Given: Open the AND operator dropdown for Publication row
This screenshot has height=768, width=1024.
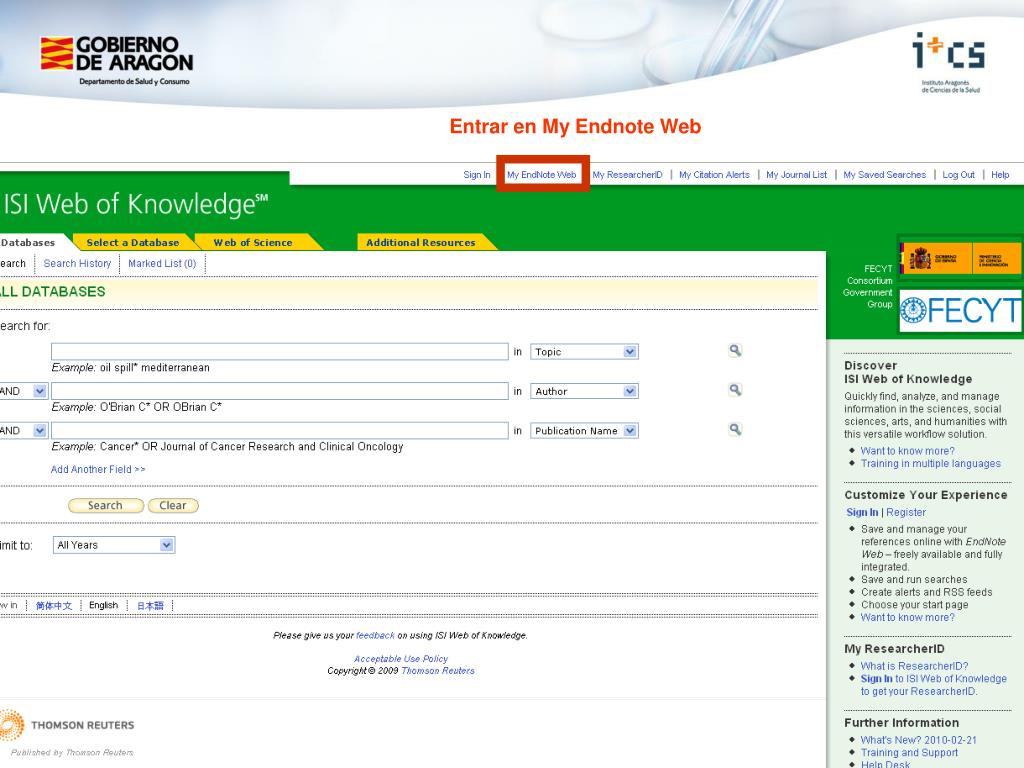Looking at the screenshot, I should 23,430.
